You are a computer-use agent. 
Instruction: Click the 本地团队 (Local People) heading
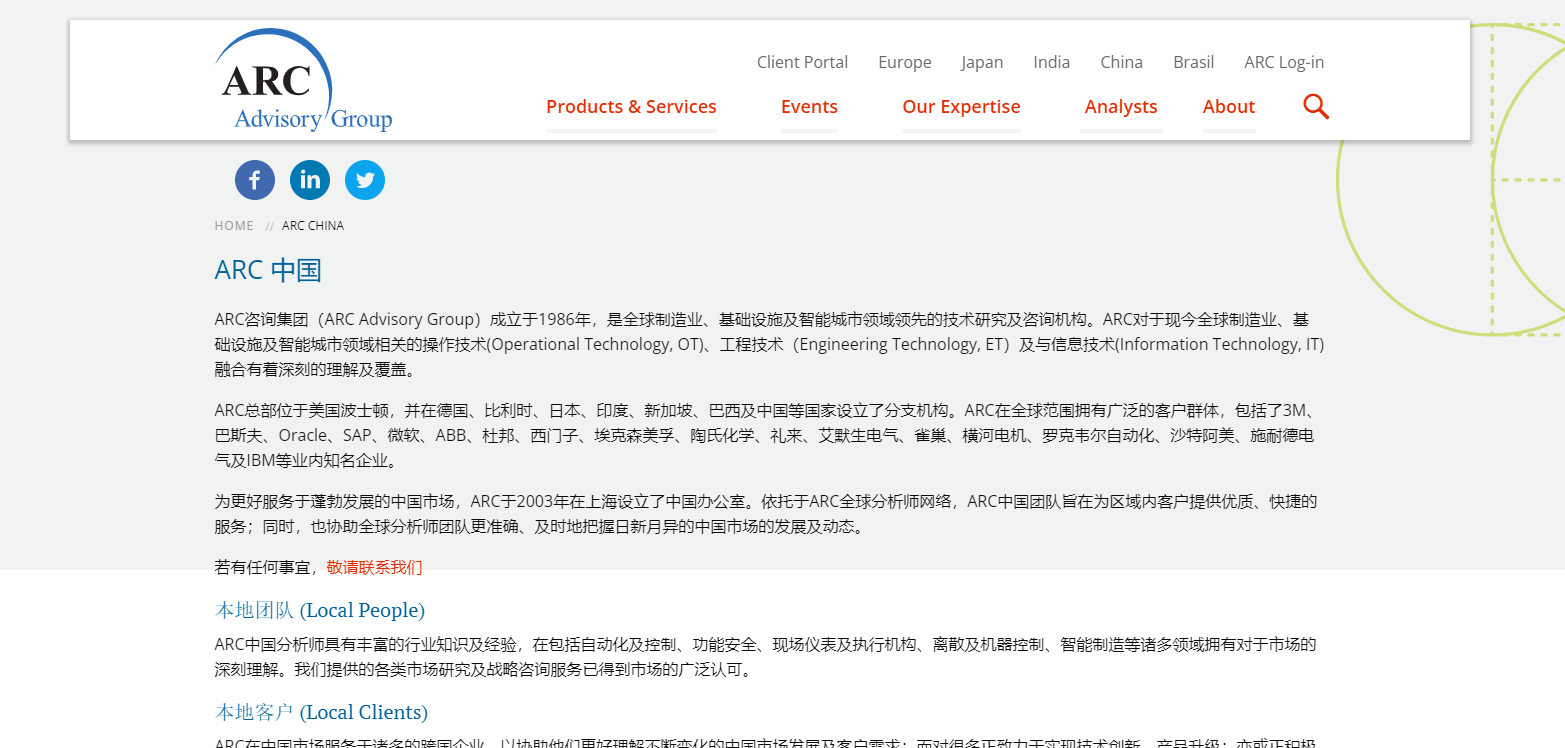pyautogui.click(x=320, y=610)
